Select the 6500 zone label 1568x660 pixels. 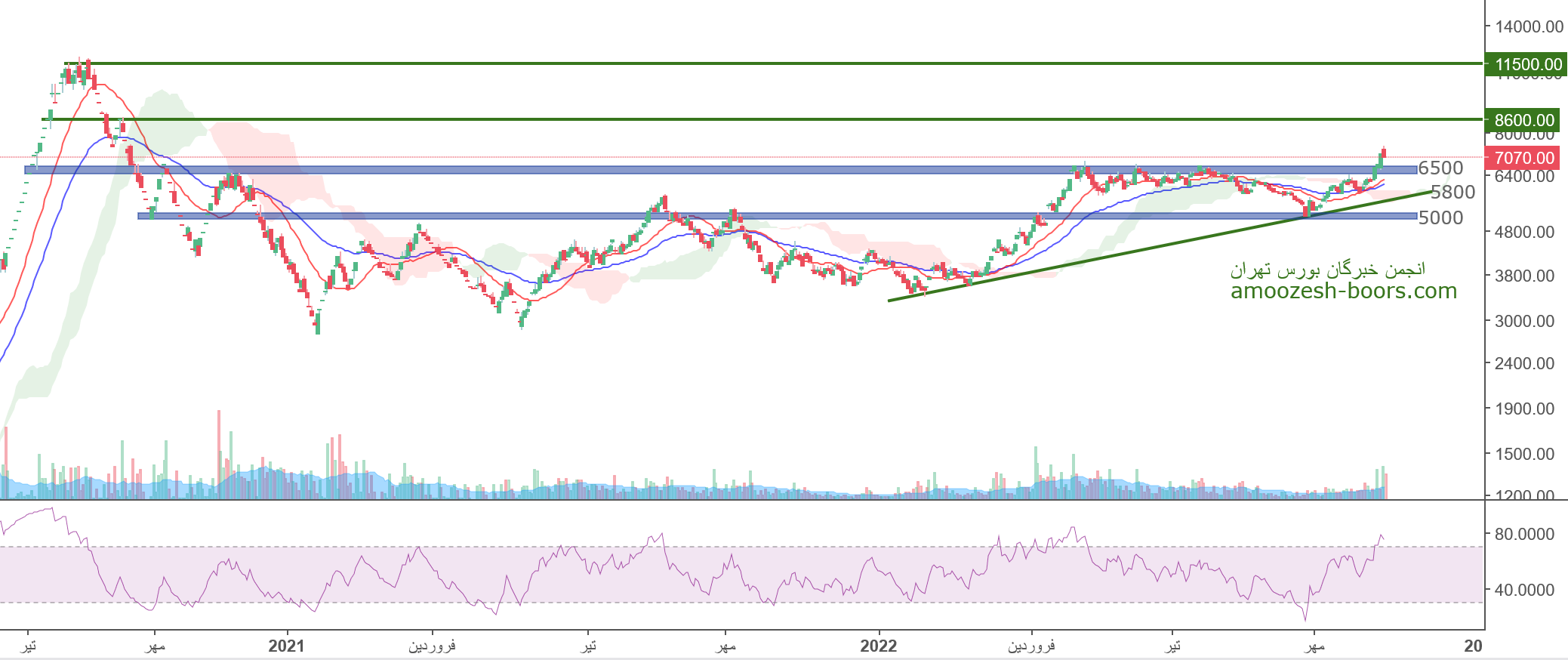(x=1440, y=168)
